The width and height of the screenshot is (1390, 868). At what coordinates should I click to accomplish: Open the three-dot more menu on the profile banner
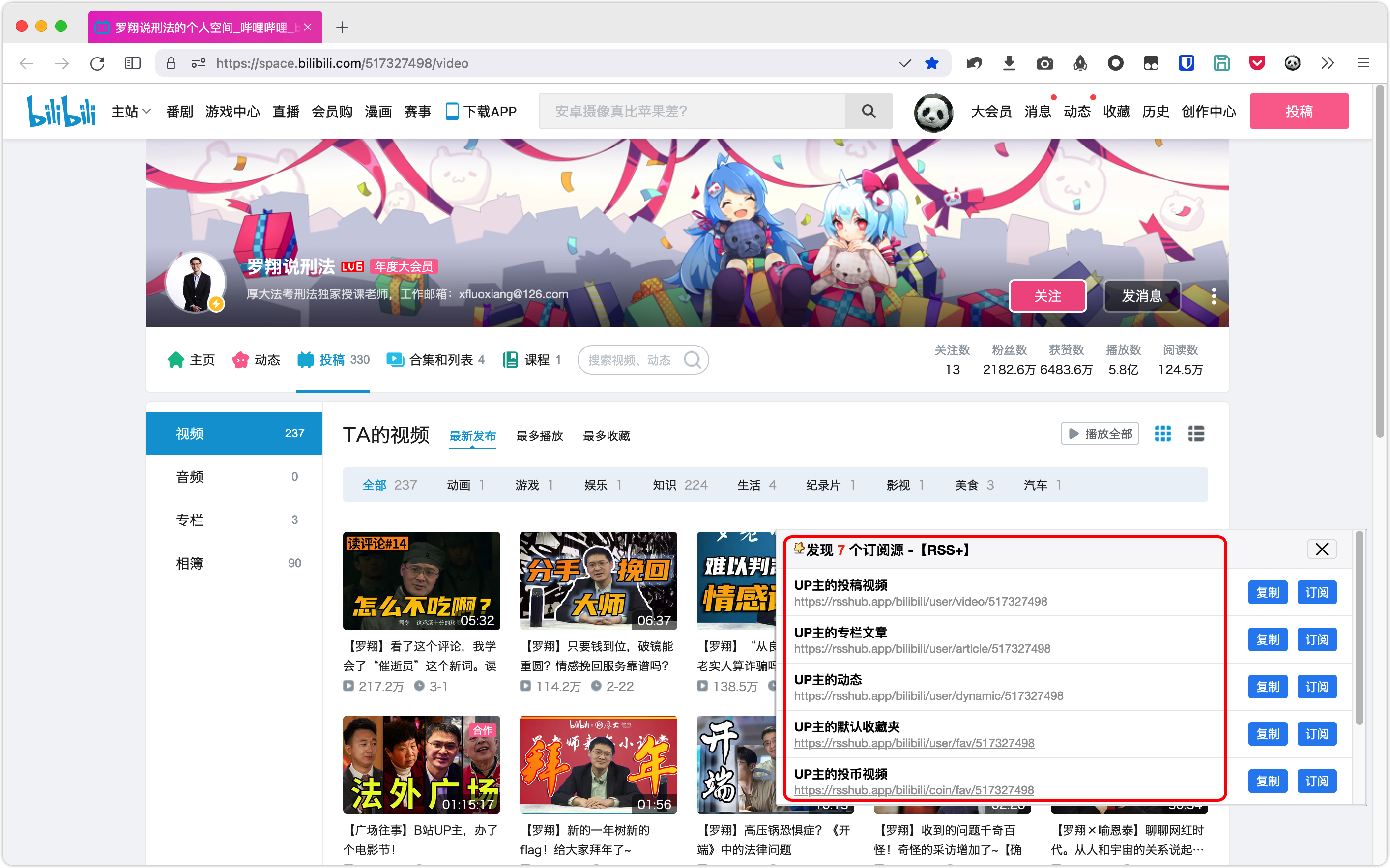pos(1213,296)
